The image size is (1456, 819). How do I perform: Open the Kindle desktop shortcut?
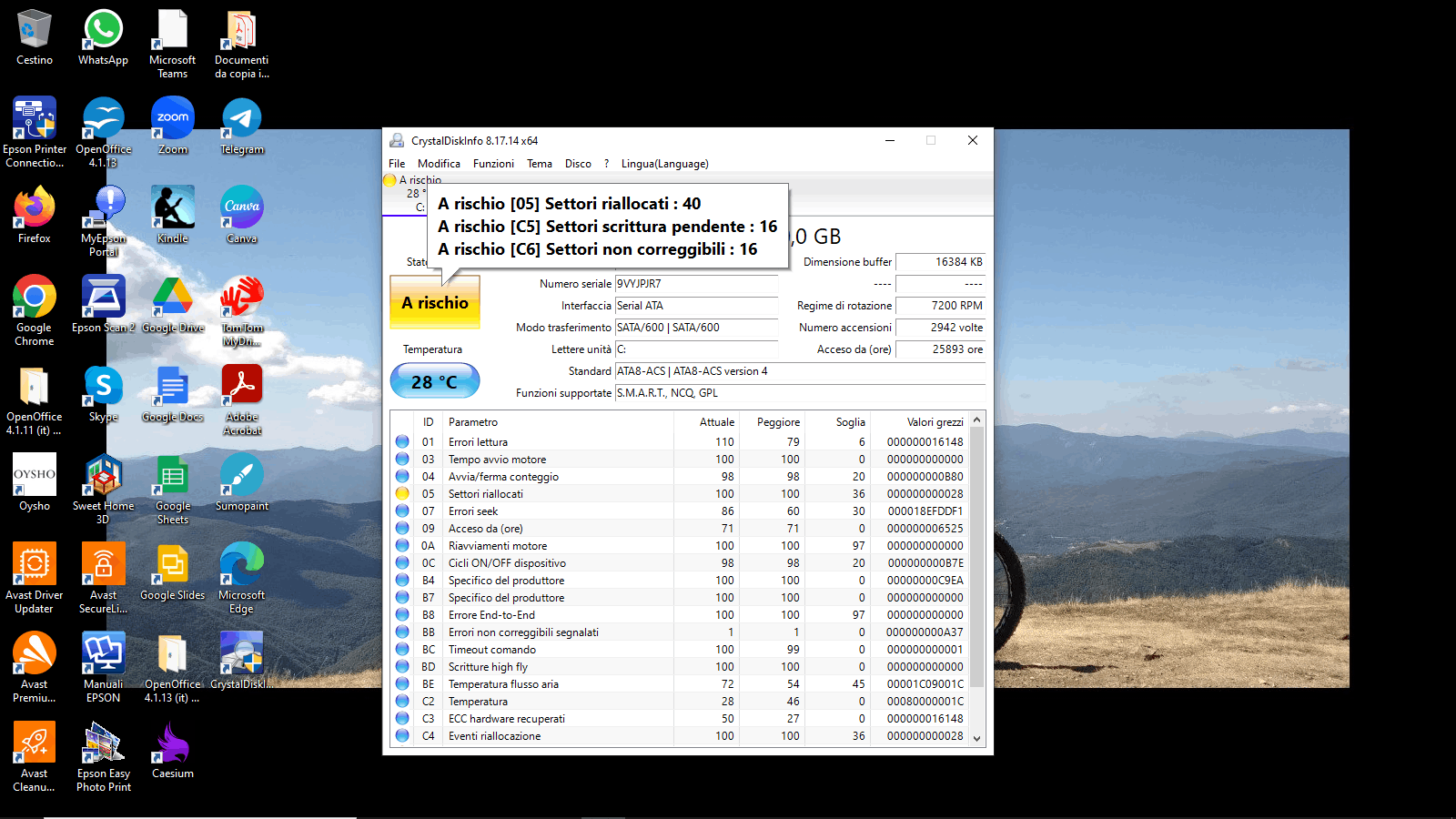[x=172, y=215]
